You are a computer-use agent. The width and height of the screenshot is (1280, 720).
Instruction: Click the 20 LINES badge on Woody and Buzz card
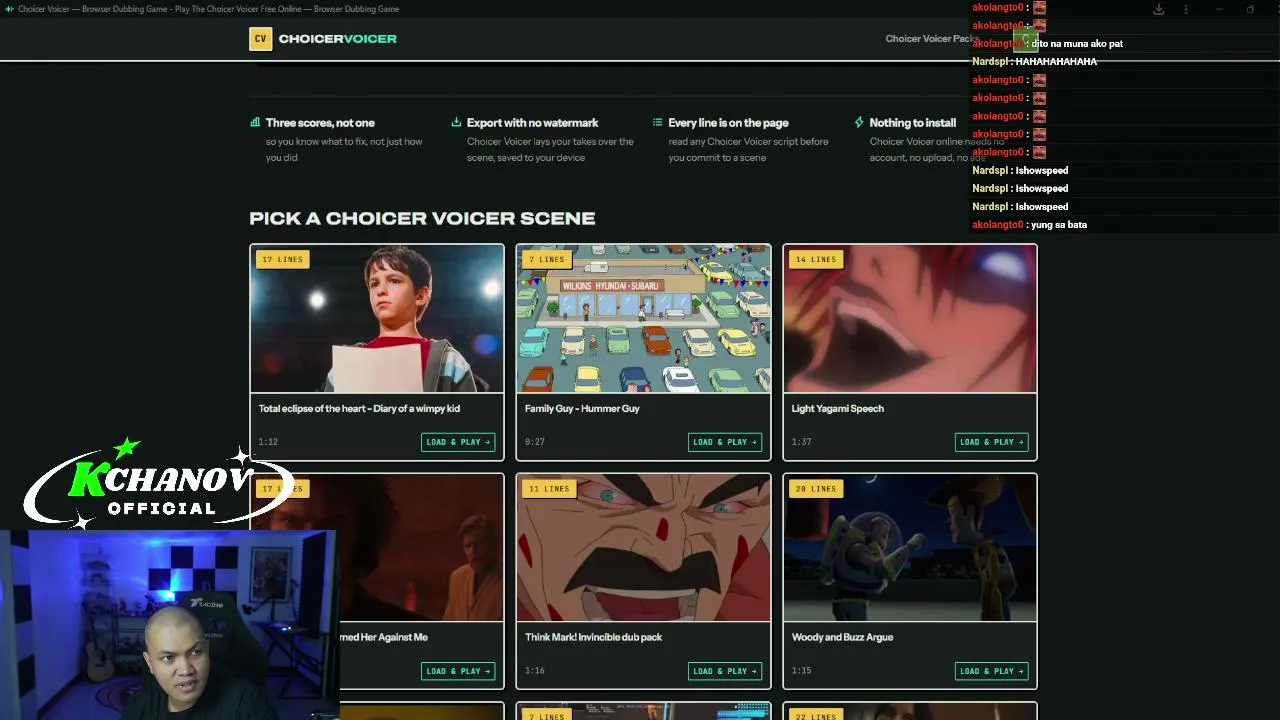pos(816,488)
